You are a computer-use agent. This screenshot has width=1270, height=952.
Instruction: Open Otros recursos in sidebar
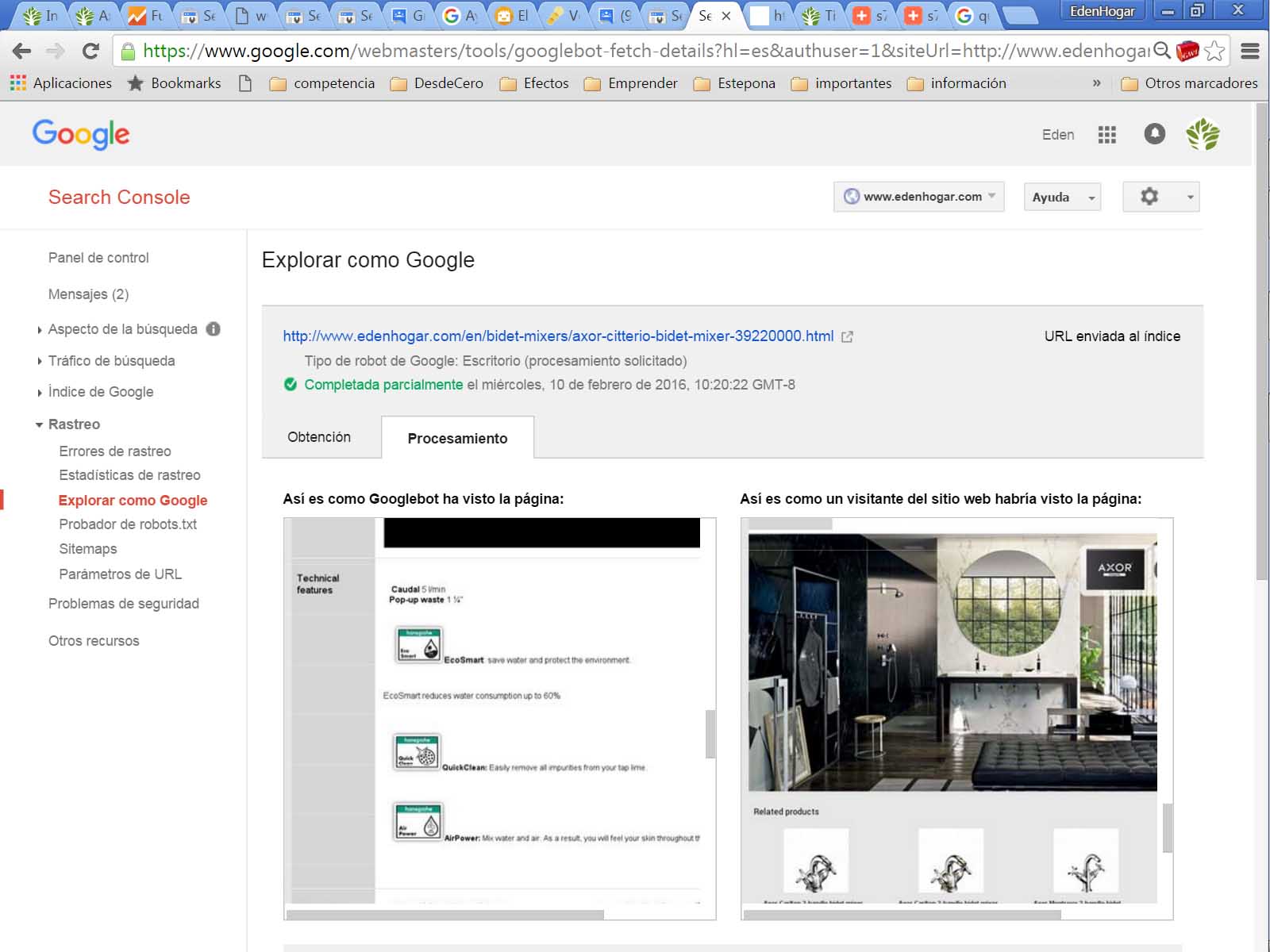94,641
